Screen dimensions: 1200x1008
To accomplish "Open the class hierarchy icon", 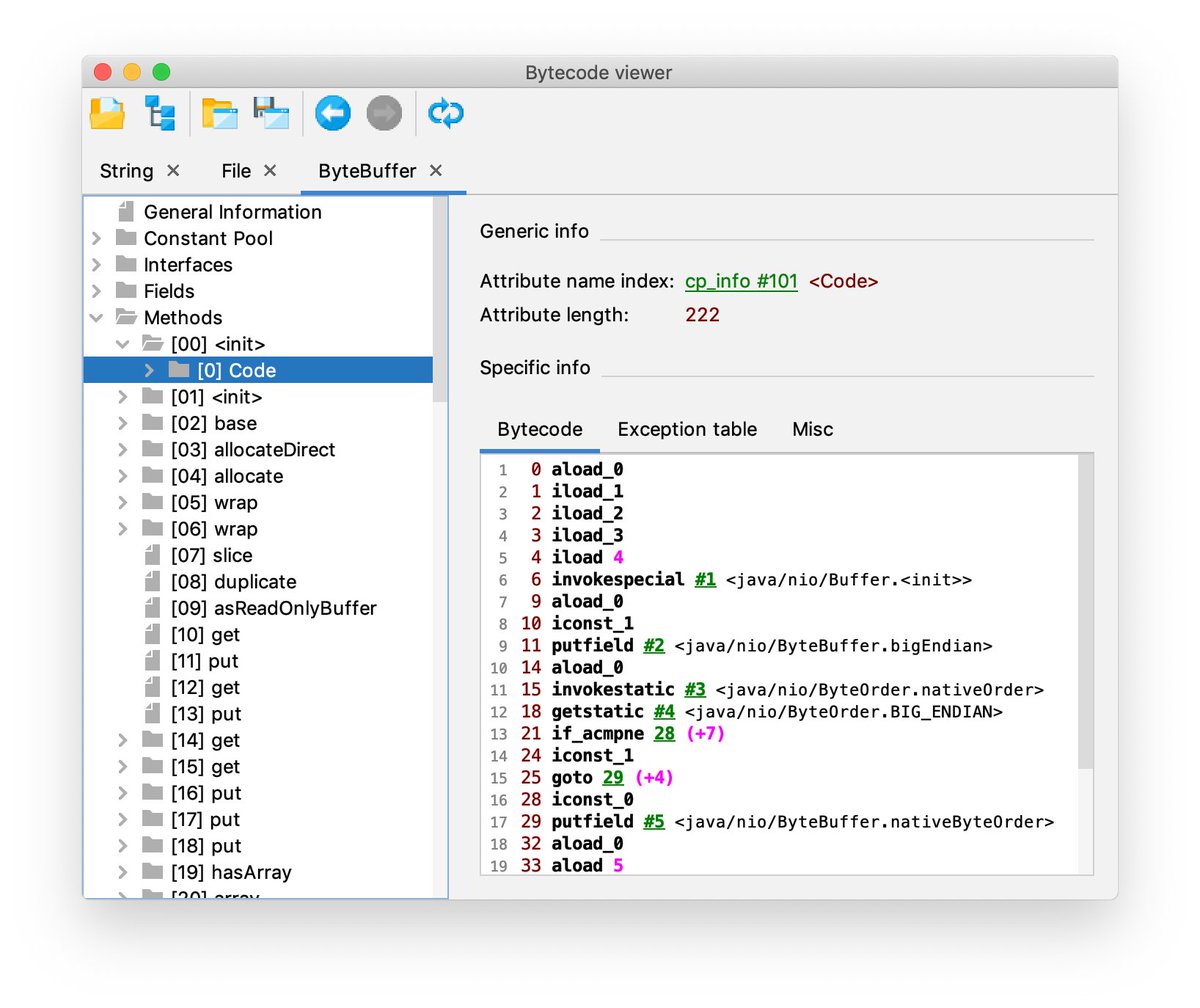I will pos(160,113).
